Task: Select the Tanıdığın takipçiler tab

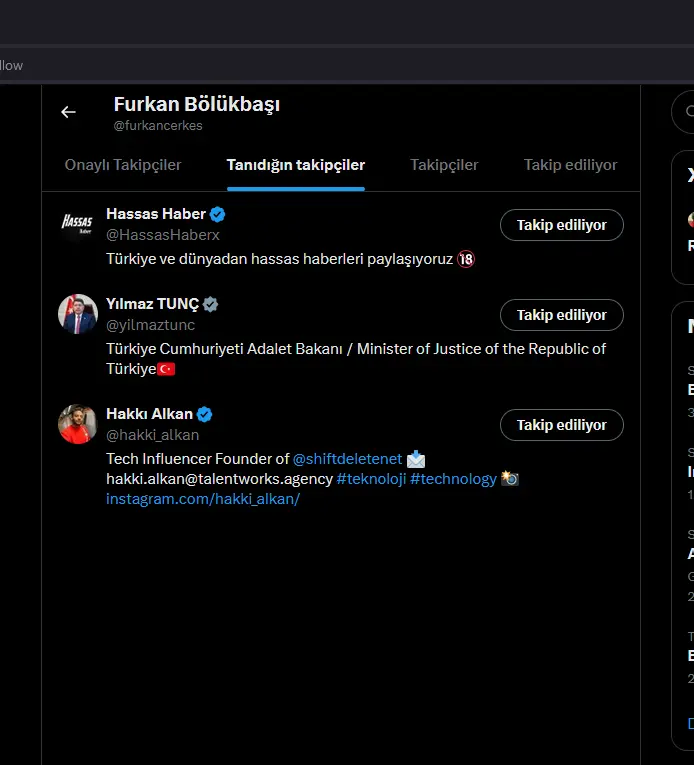Action: click(296, 165)
